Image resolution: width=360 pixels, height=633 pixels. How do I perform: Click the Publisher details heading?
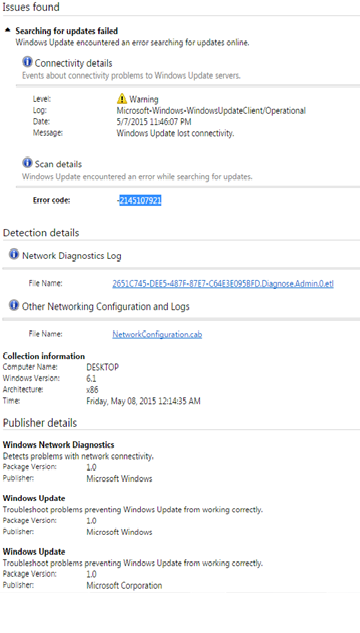[40, 423]
